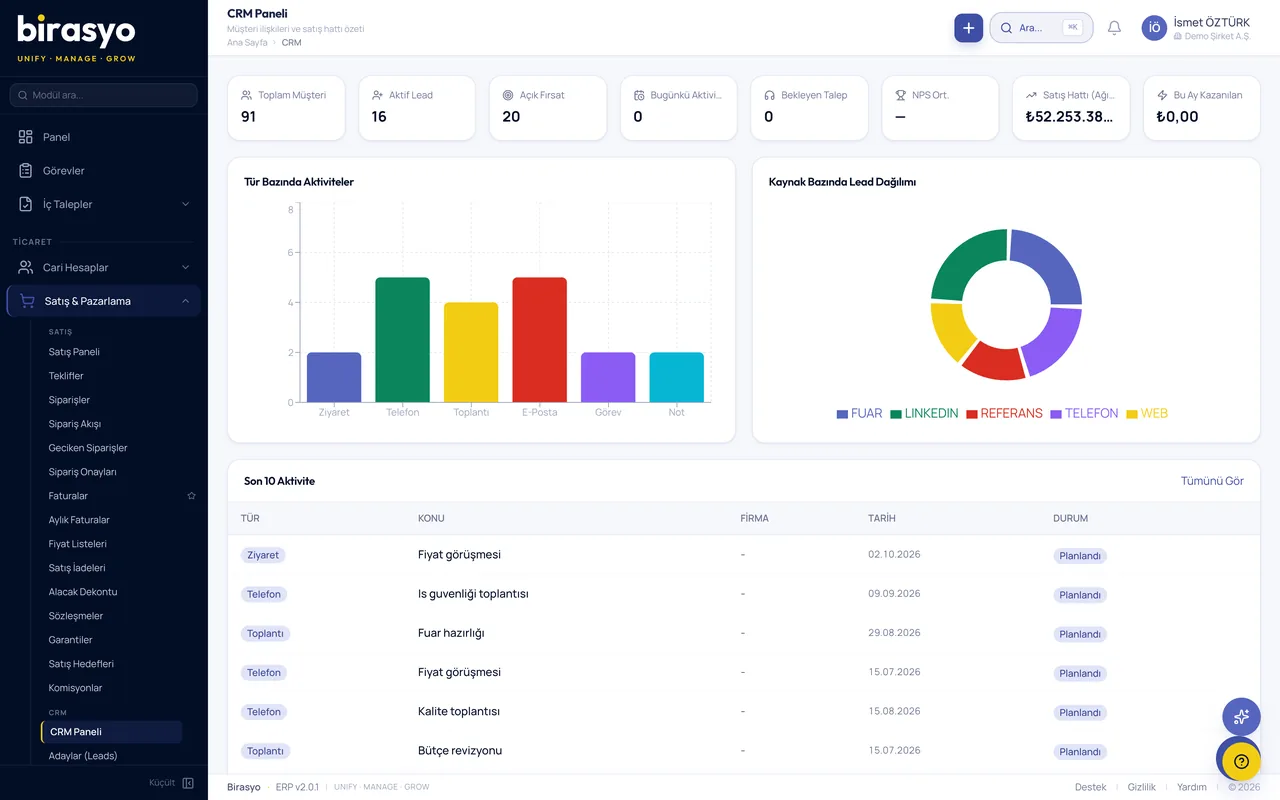Open the AI sparkle assistant button
The image size is (1280, 800).
click(x=1241, y=716)
